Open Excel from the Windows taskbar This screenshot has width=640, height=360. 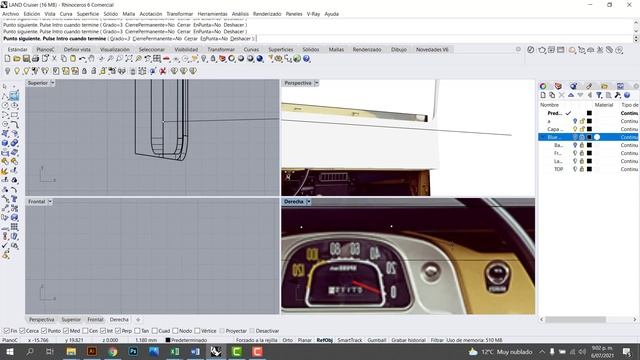point(175,351)
